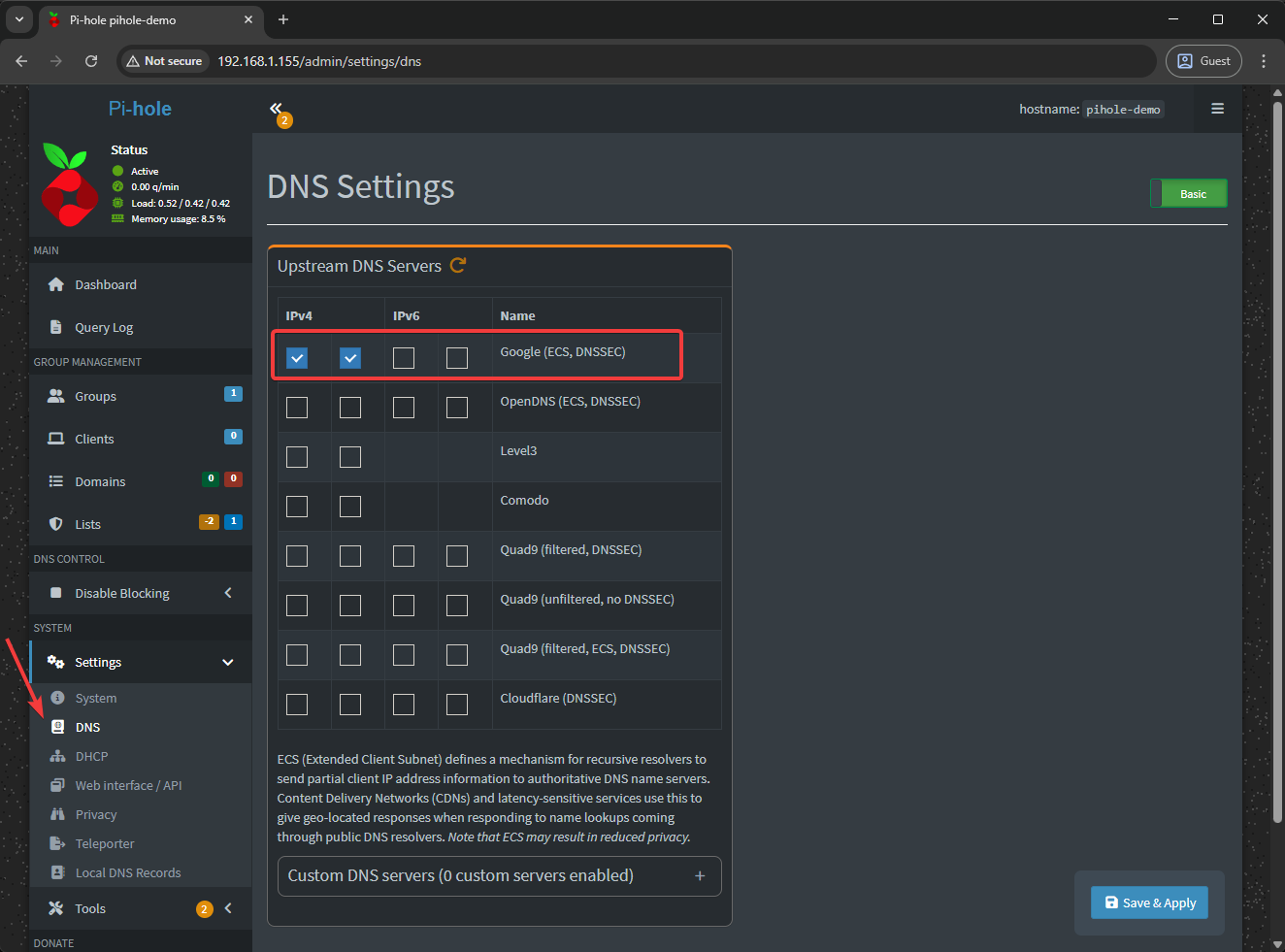This screenshot has width=1285, height=952.
Task: Click the Groups people icon
Action: click(56, 396)
